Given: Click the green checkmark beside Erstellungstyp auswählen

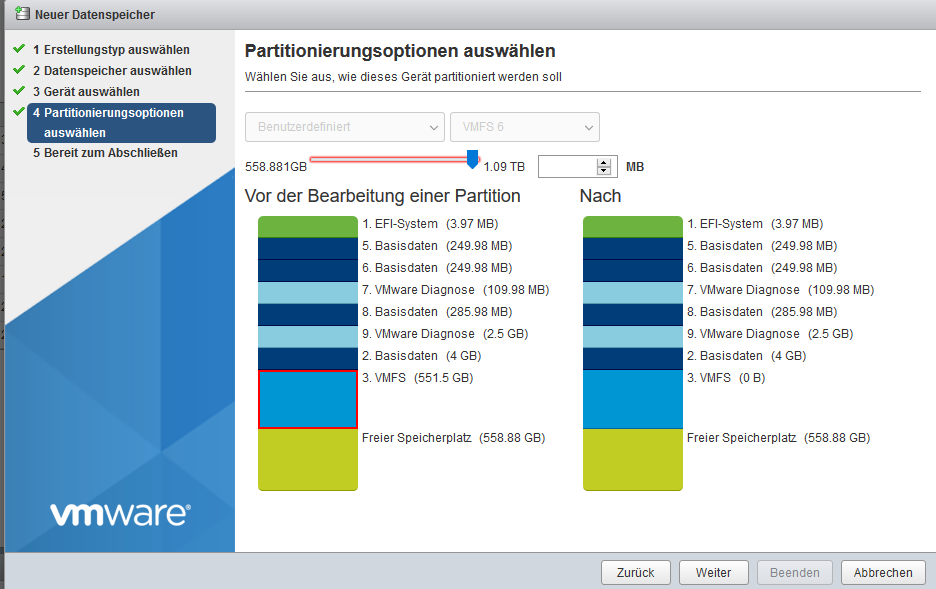Looking at the screenshot, I should click(x=18, y=49).
